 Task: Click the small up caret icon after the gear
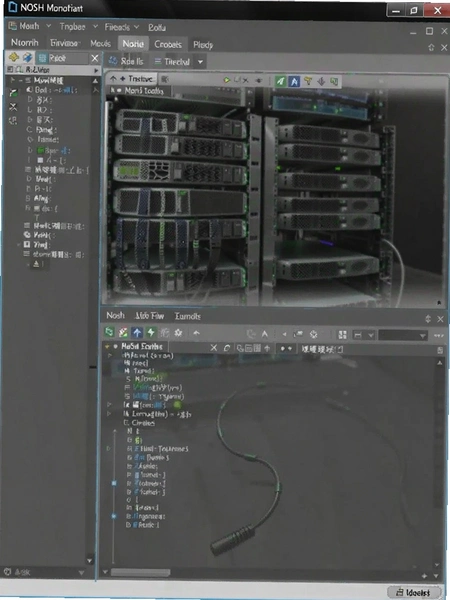pyautogui.click(x=196, y=333)
